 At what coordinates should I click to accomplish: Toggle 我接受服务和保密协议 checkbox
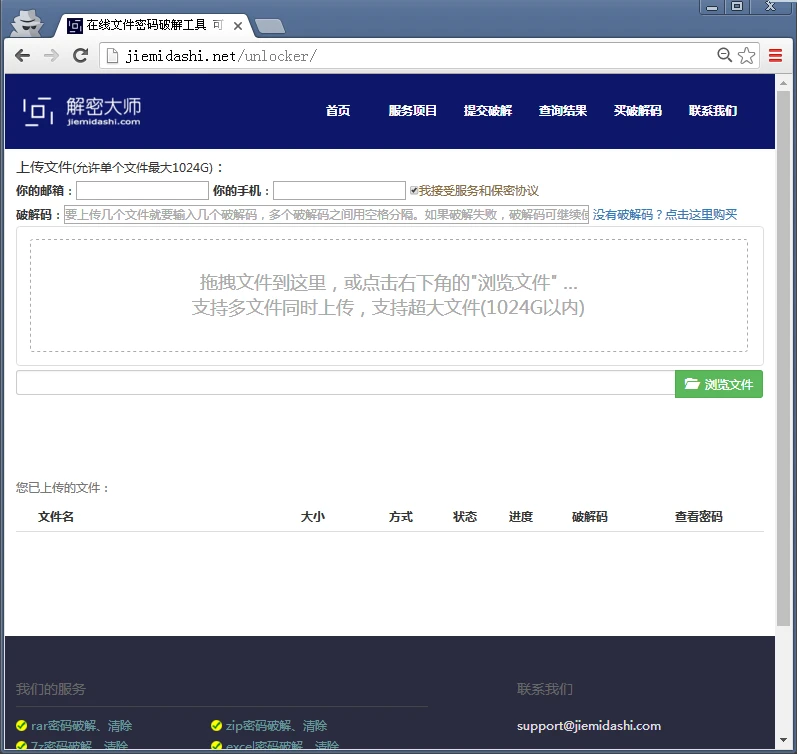click(414, 190)
